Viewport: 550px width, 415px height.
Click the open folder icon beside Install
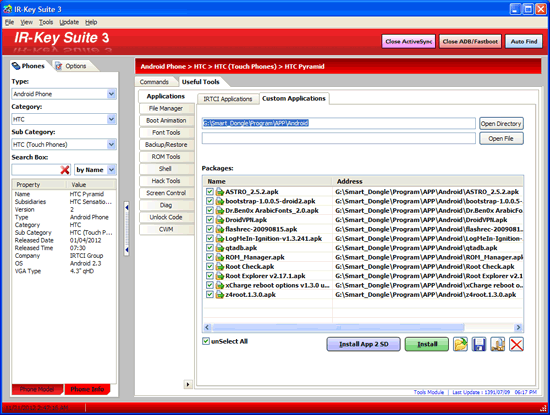(460, 344)
